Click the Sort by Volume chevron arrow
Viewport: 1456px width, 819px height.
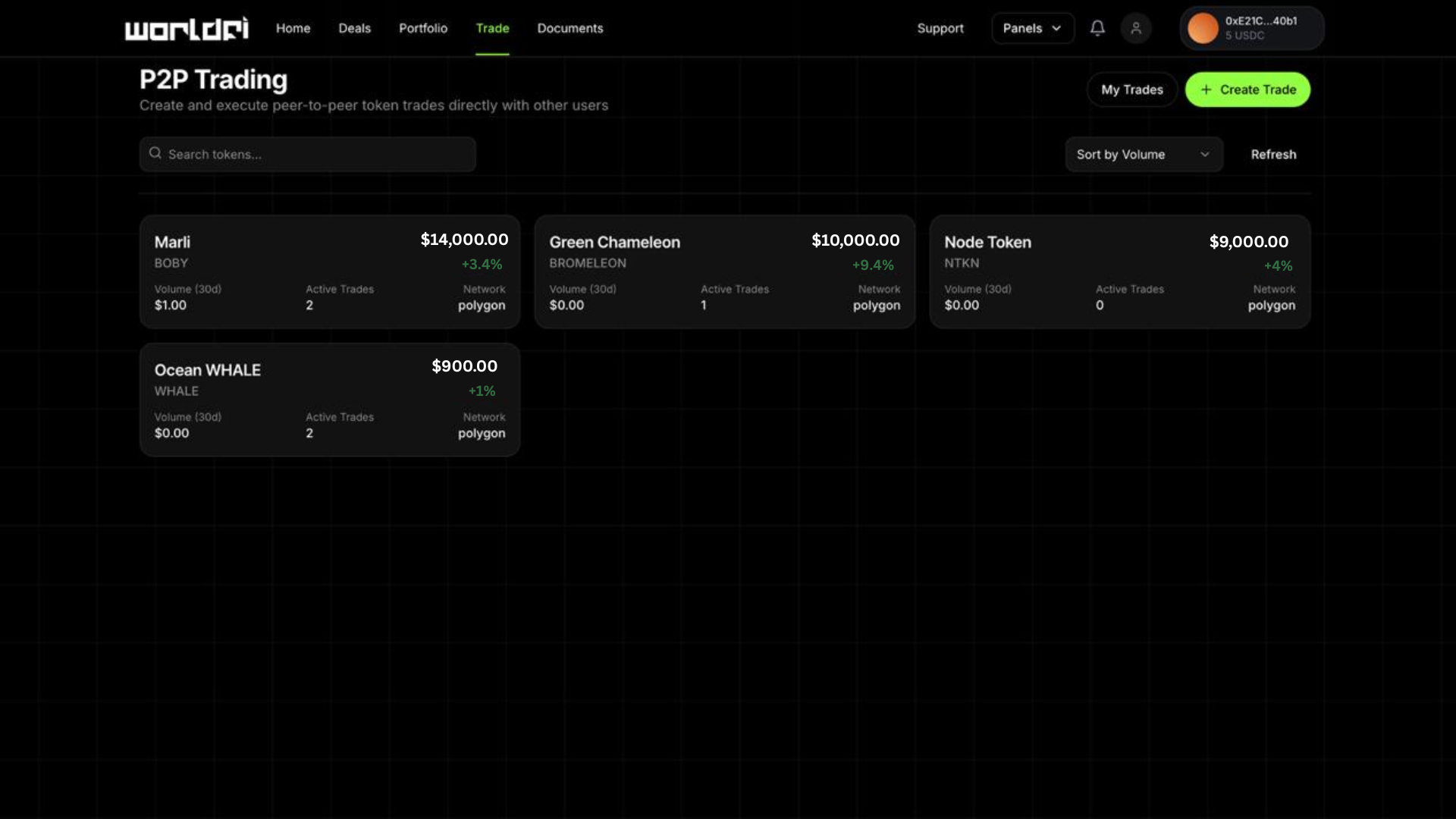point(1205,154)
